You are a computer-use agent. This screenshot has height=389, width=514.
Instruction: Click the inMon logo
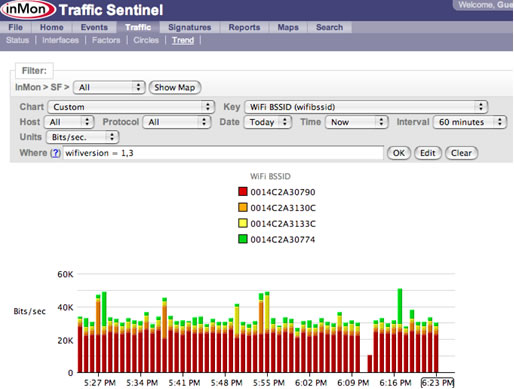[x=28, y=9]
